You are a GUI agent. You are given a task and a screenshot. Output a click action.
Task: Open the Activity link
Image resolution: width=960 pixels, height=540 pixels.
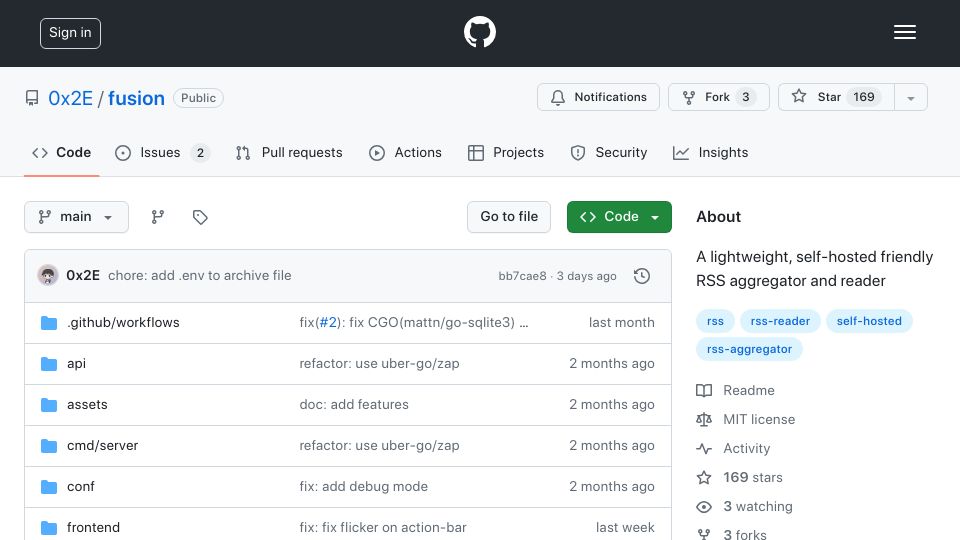click(x=746, y=449)
